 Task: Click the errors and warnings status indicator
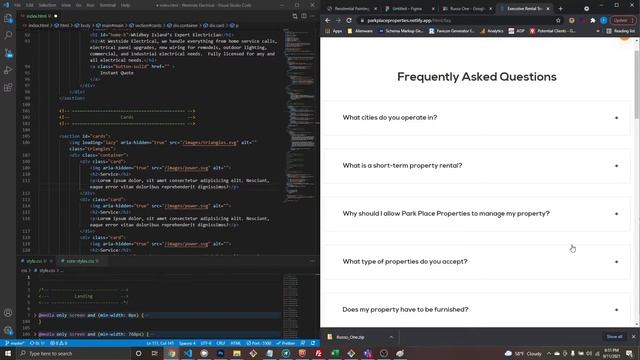pos(58,343)
